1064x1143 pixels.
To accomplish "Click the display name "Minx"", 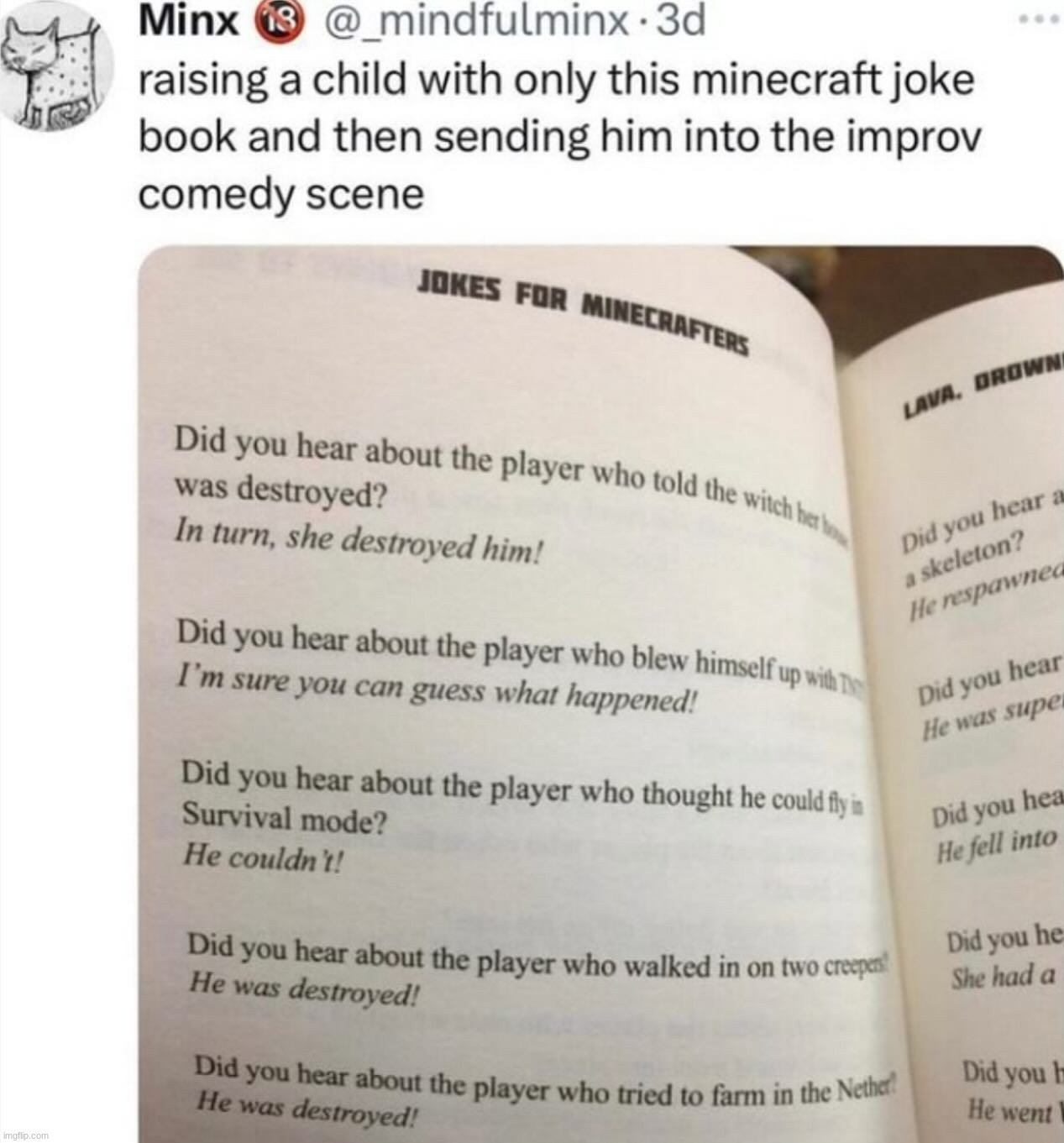I will tap(189, 23).
